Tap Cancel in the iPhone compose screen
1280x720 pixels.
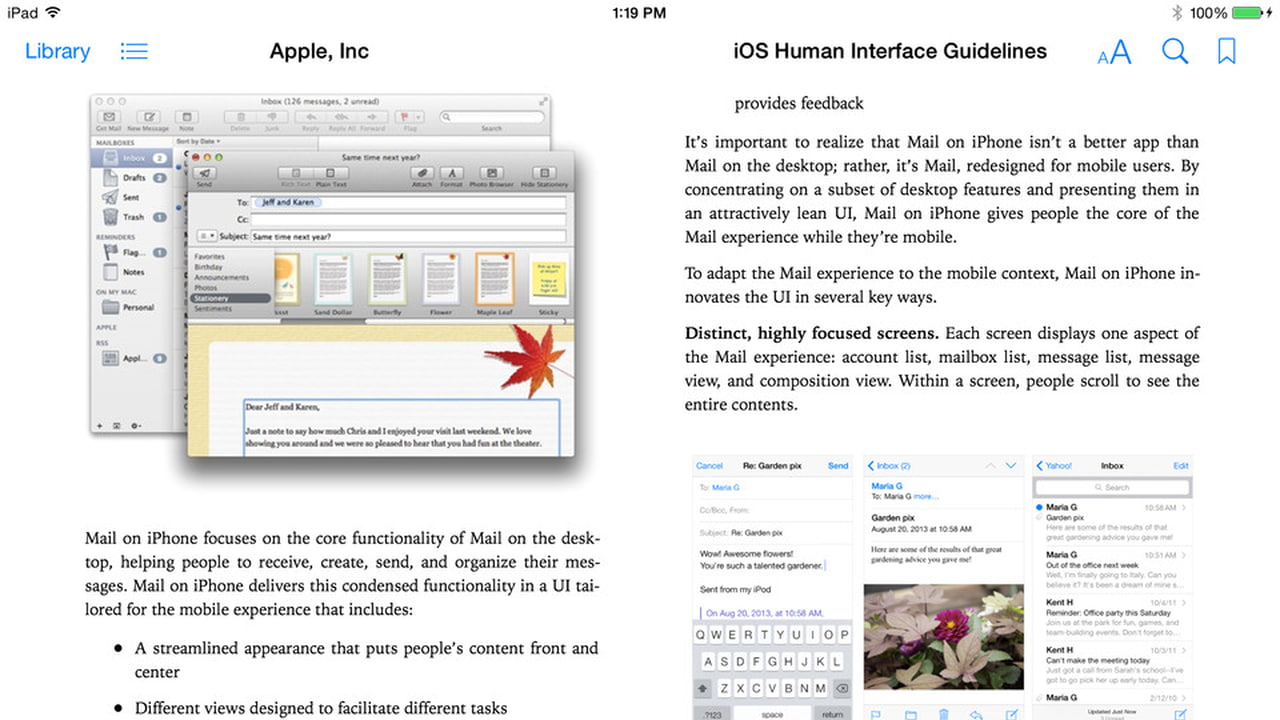pyautogui.click(x=709, y=466)
